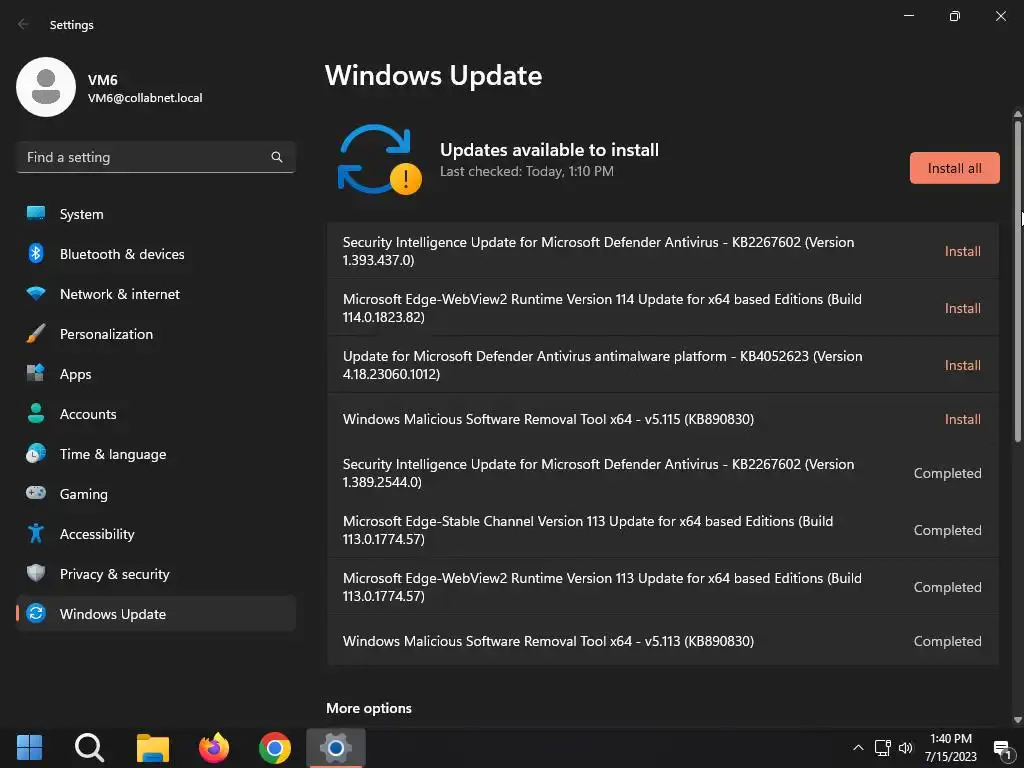This screenshot has width=1024, height=768.
Task: Select Accounts in the sidebar
Action: pyautogui.click(x=155, y=414)
